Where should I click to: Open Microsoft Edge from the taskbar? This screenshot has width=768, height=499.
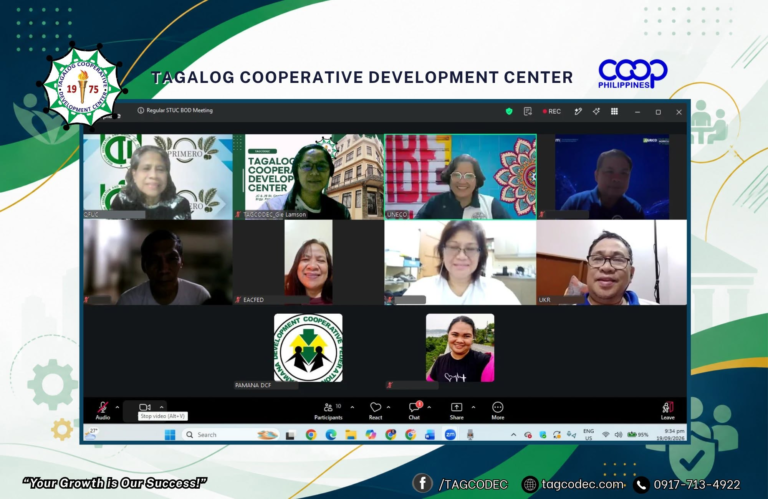tap(331, 434)
